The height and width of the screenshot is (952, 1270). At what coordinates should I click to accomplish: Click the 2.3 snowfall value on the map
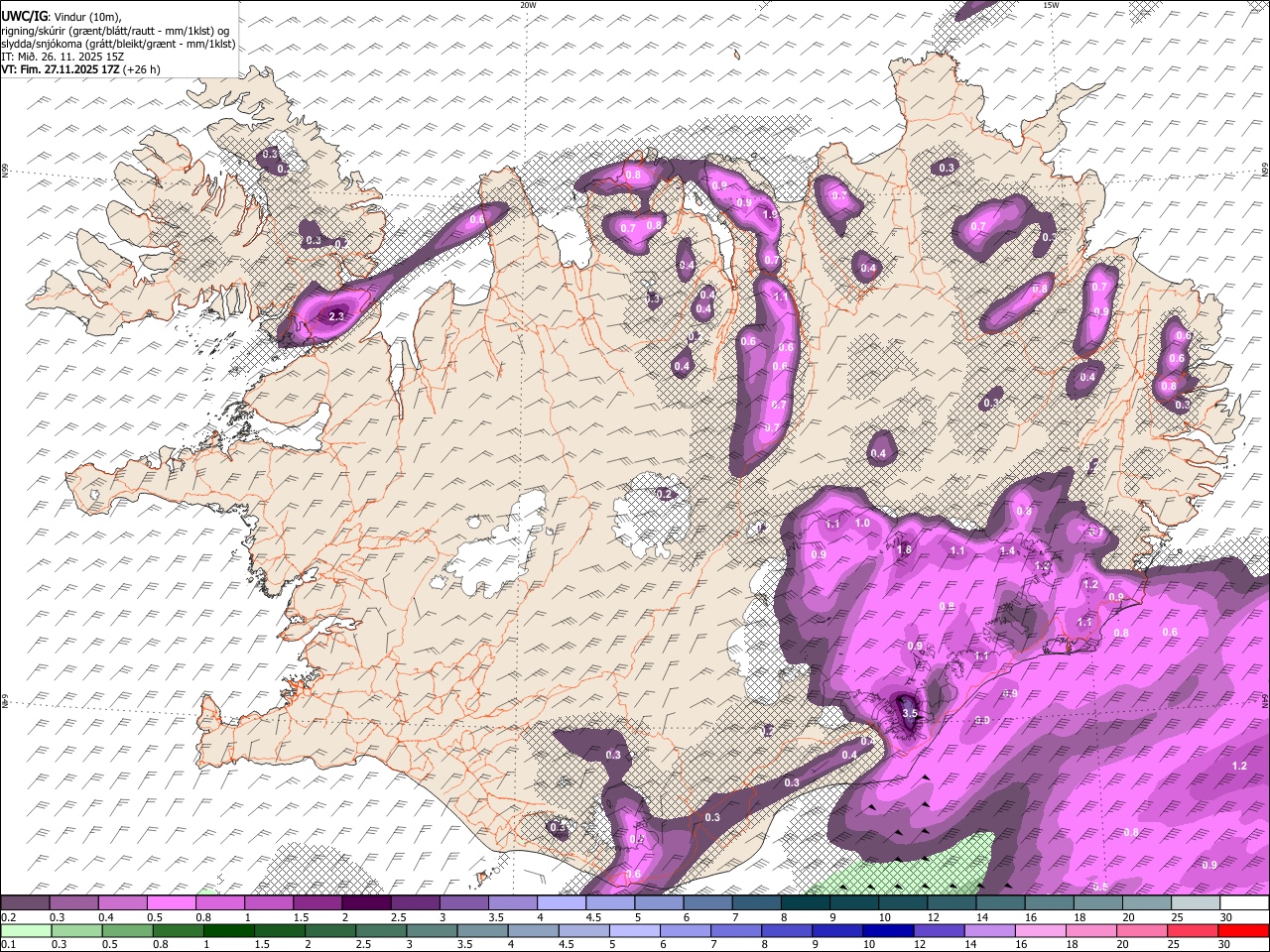pos(336,316)
